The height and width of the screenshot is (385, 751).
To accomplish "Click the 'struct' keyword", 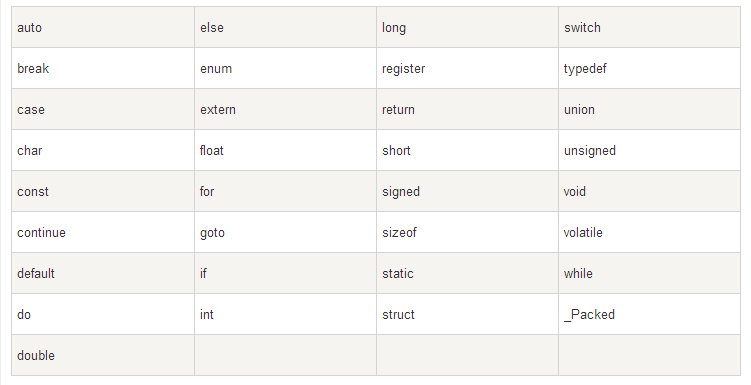I will [x=398, y=315].
